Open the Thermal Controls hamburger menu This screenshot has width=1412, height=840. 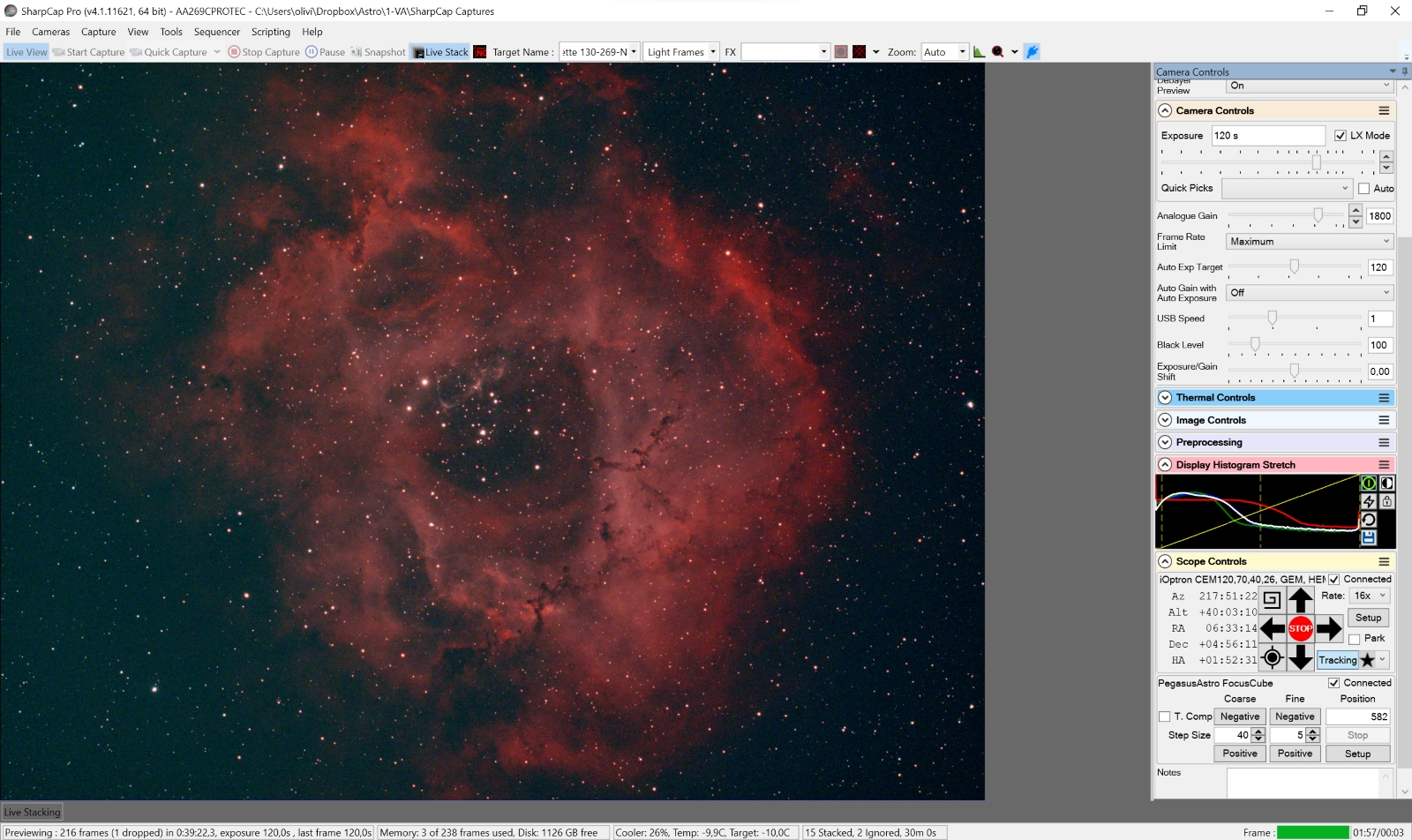click(x=1384, y=398)
